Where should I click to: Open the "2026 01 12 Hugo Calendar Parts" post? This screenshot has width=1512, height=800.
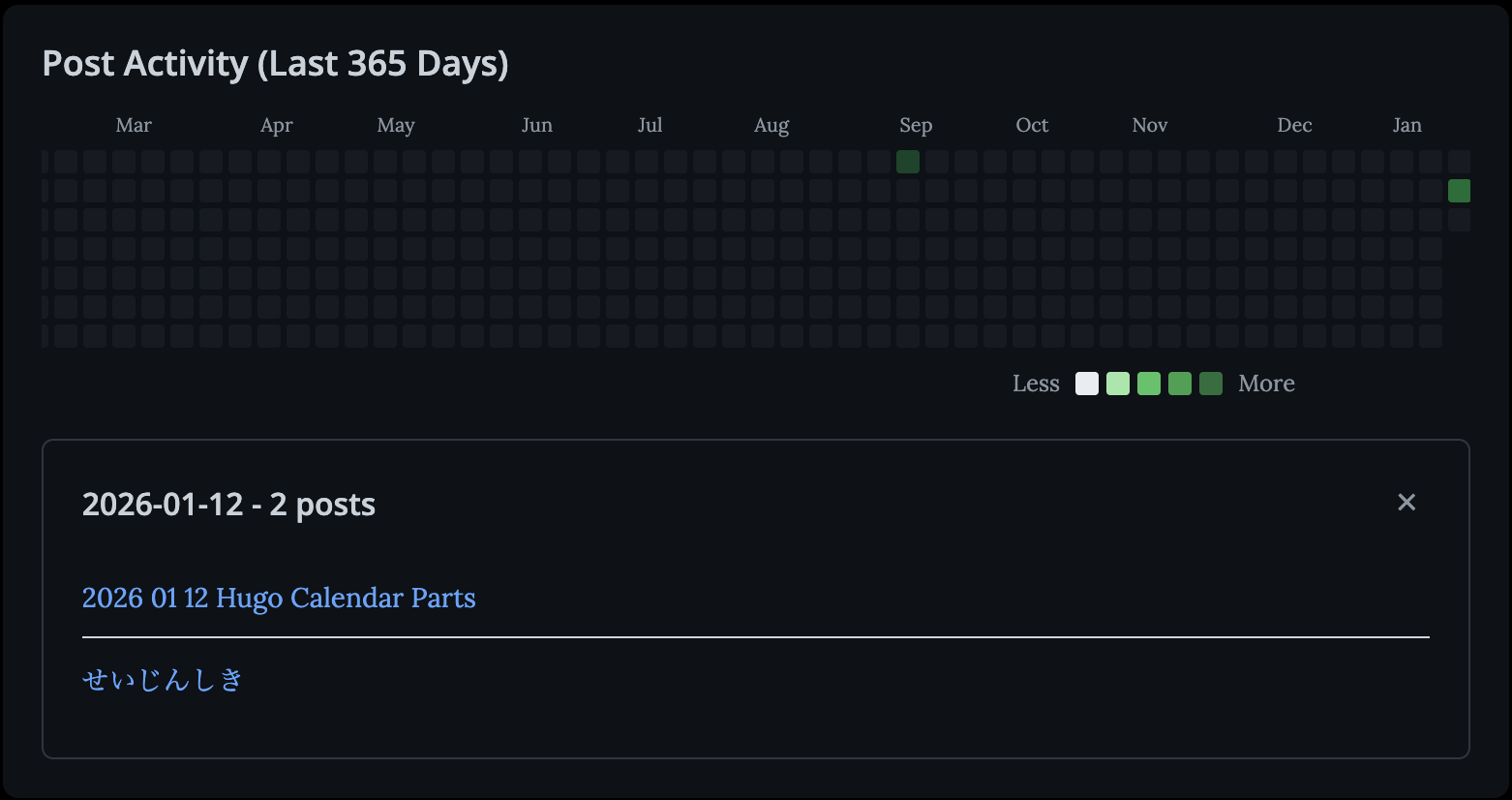(279, 598)
